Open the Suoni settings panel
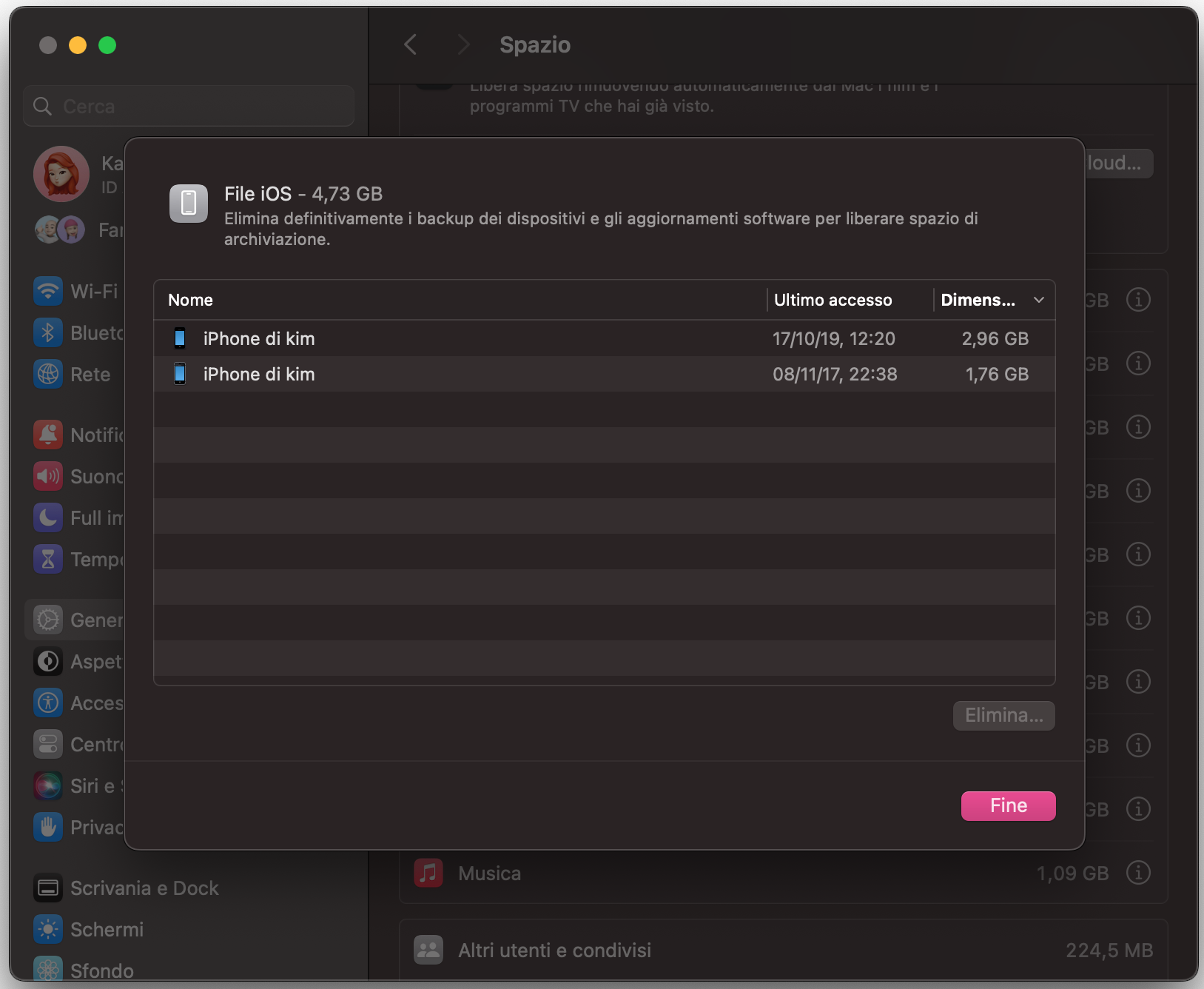The width and height of the screenshot is (1204, 989). (x=48, y=476)
